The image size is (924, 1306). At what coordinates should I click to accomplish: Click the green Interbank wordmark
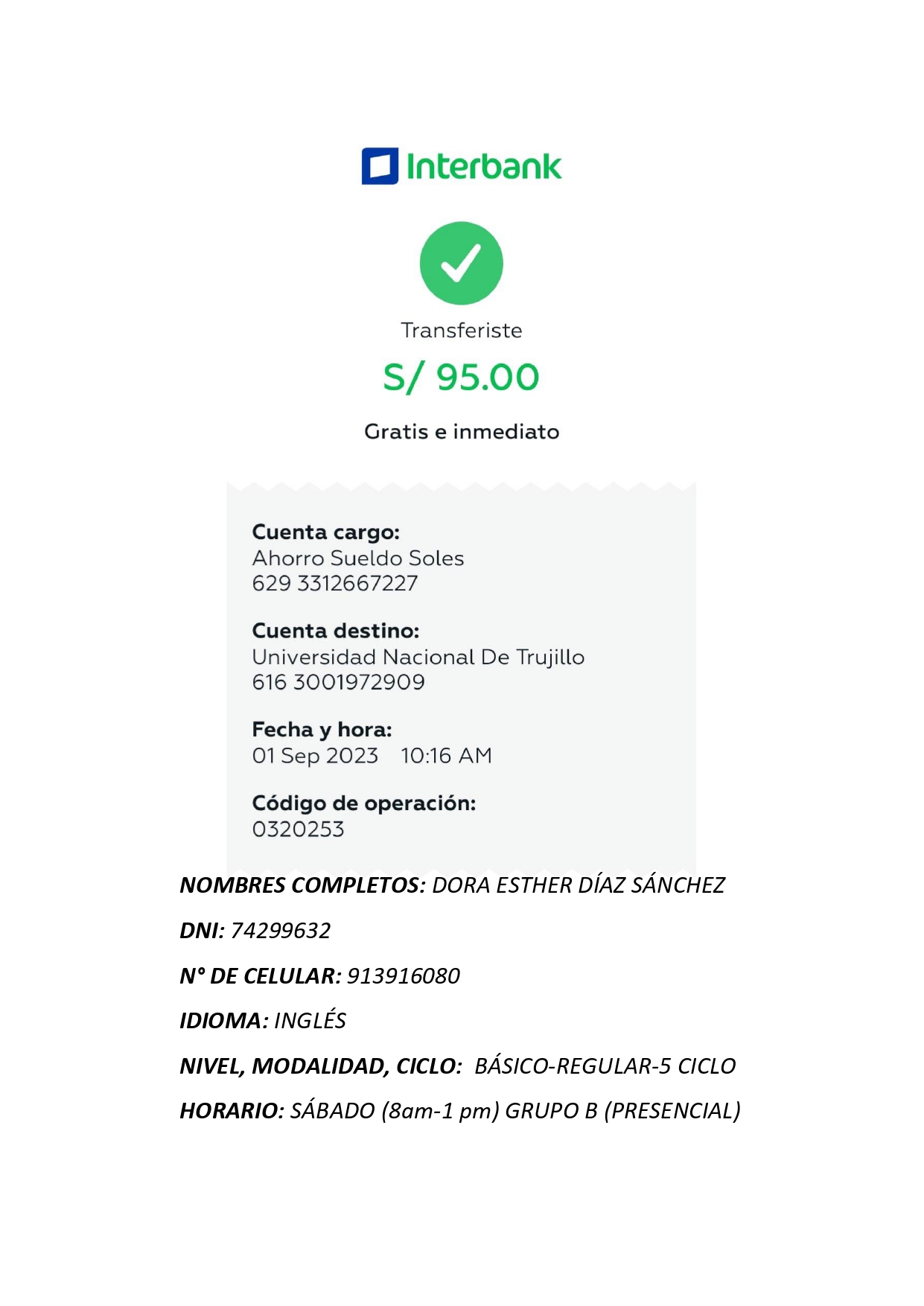pyautogui.click(x=484, y=166)
